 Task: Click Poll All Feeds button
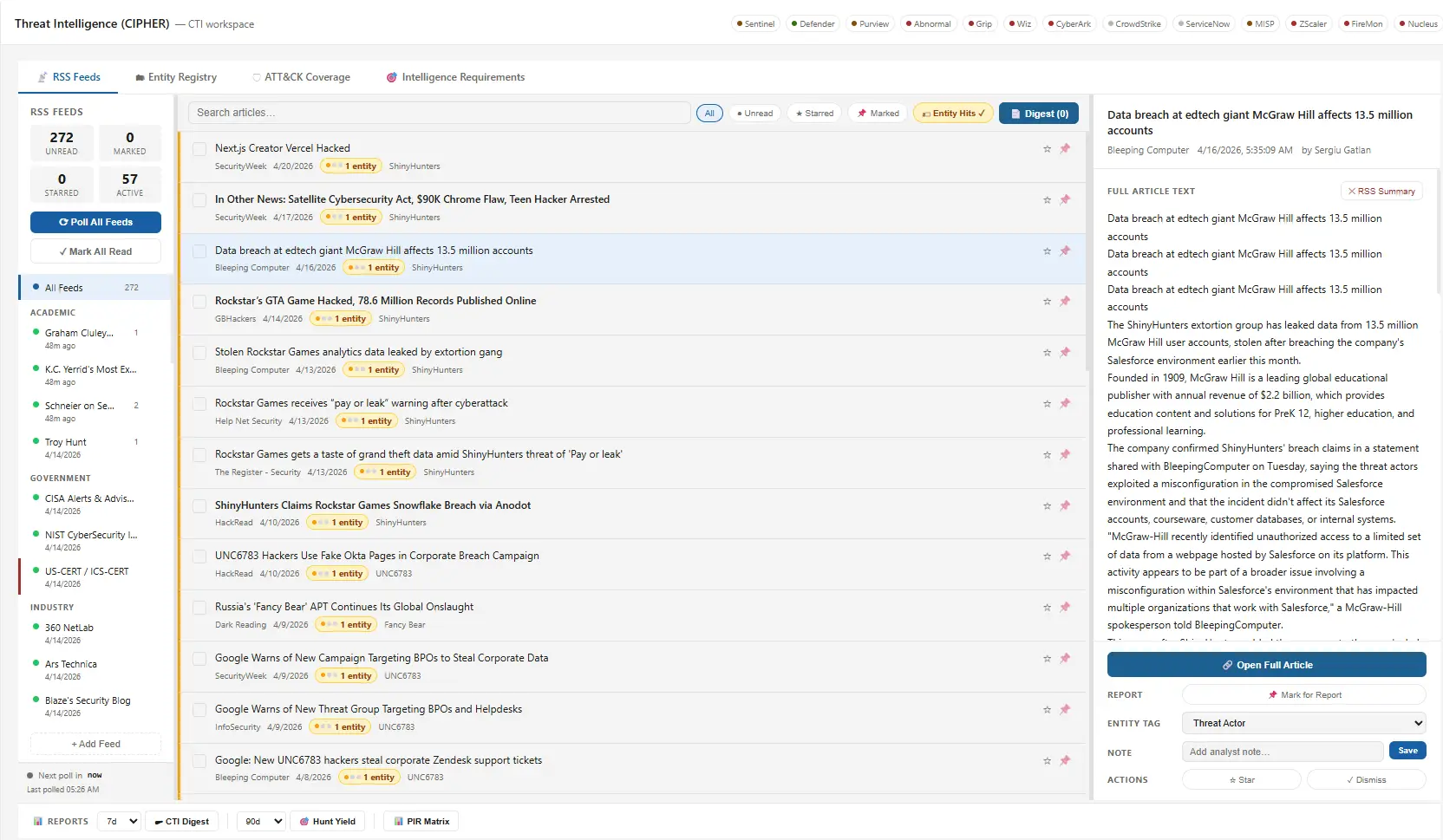click(95, 223)
